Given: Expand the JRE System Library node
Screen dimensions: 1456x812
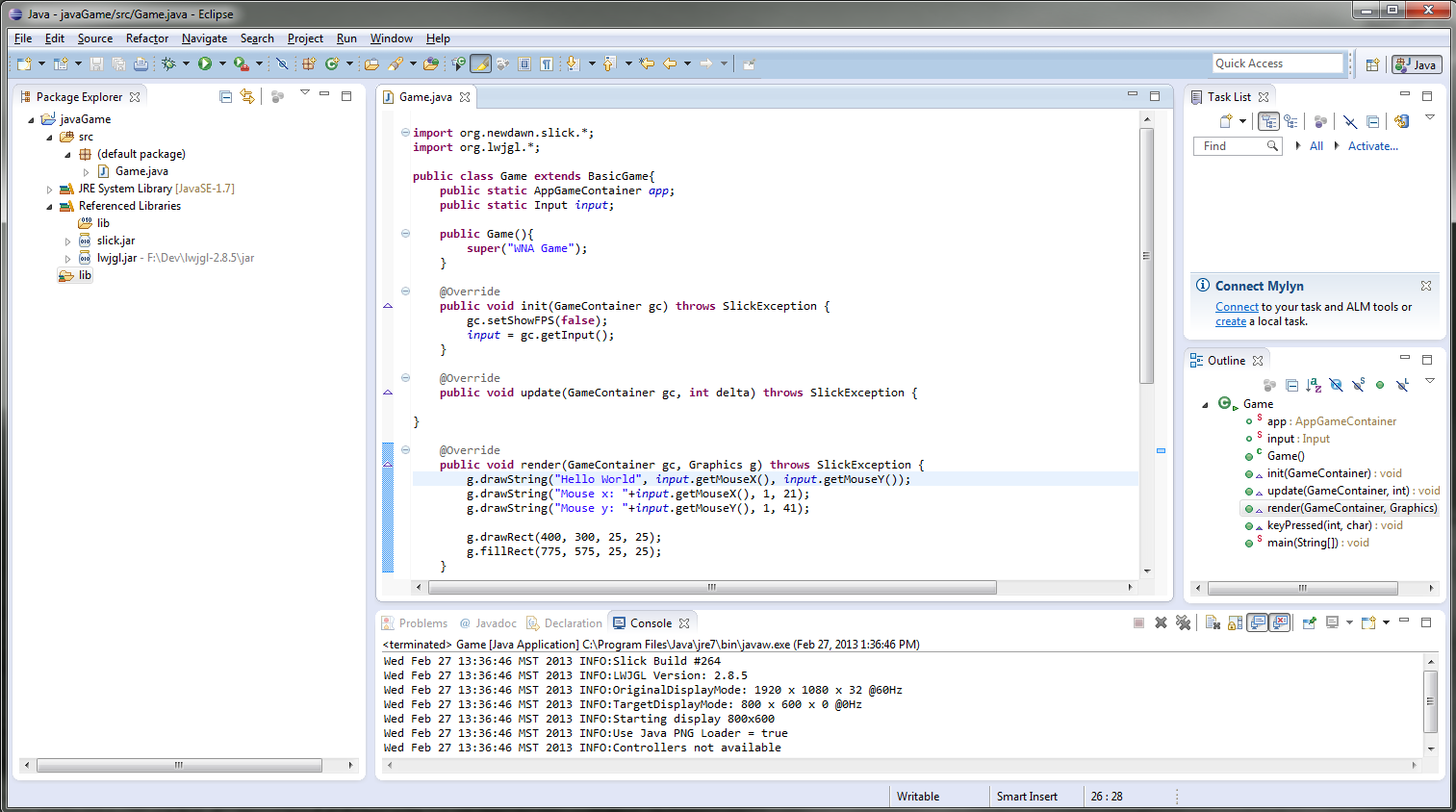Looking at the screenshot, I should click(x=48, y=188).
